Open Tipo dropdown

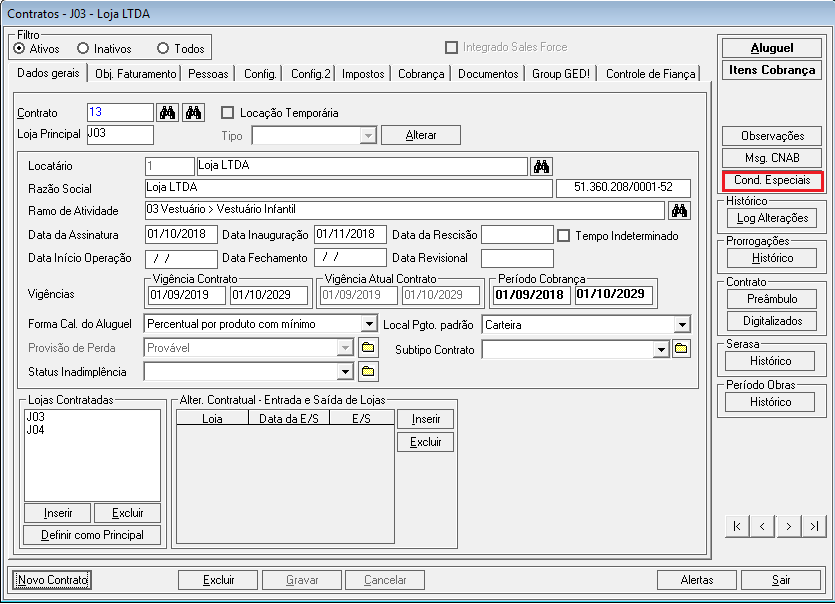pyautogui.click(x=367, y=135)
